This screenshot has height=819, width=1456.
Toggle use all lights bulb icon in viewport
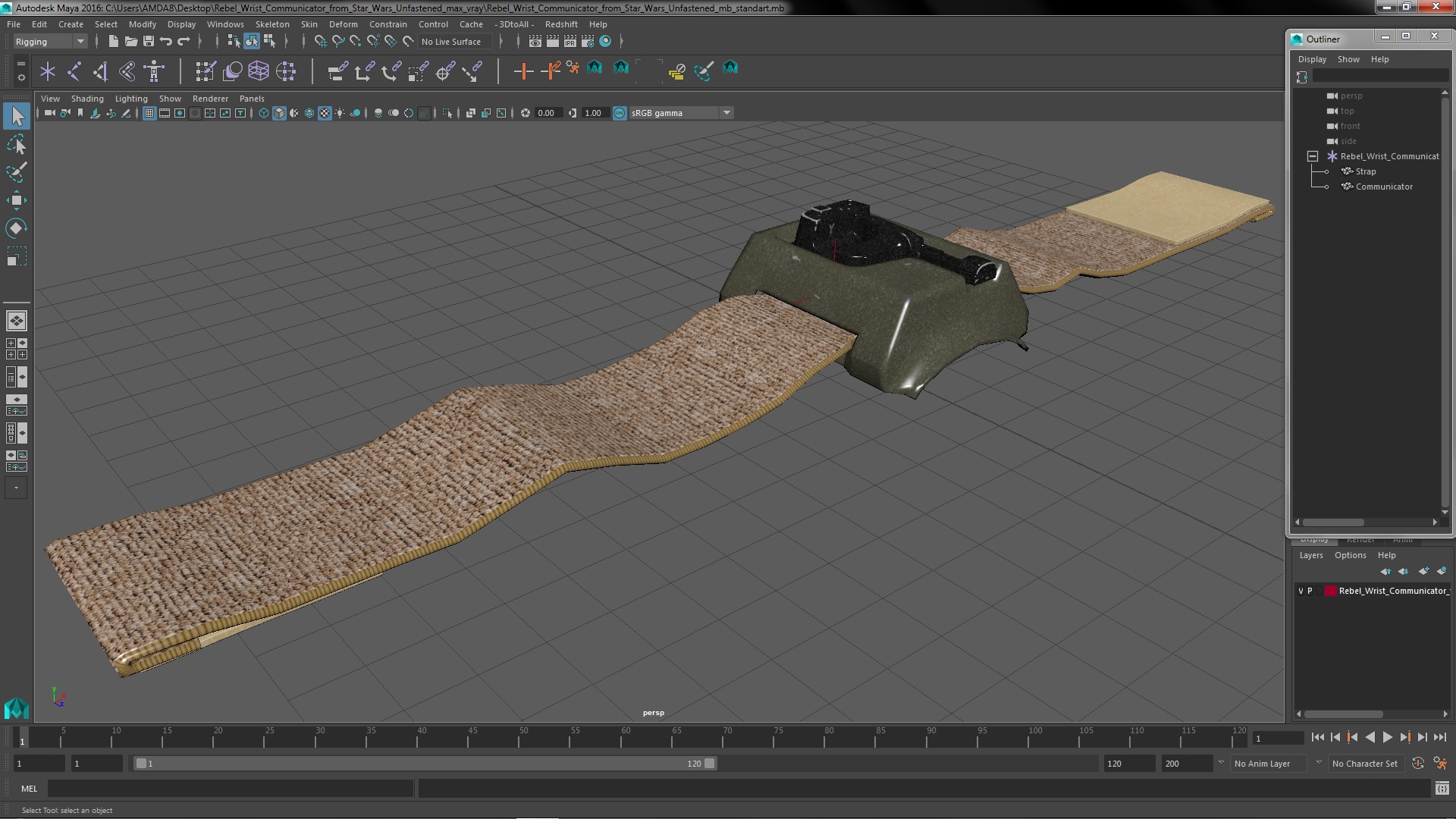[x=340, y=113]
